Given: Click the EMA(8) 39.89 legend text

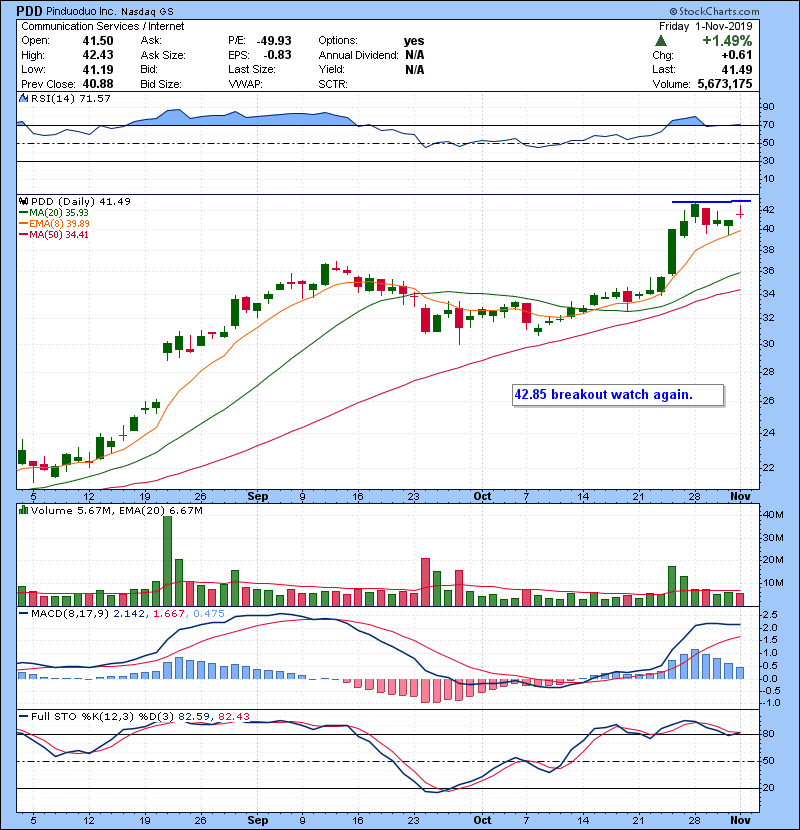Looking at the screenshot, I should click(x=59, y=223).
